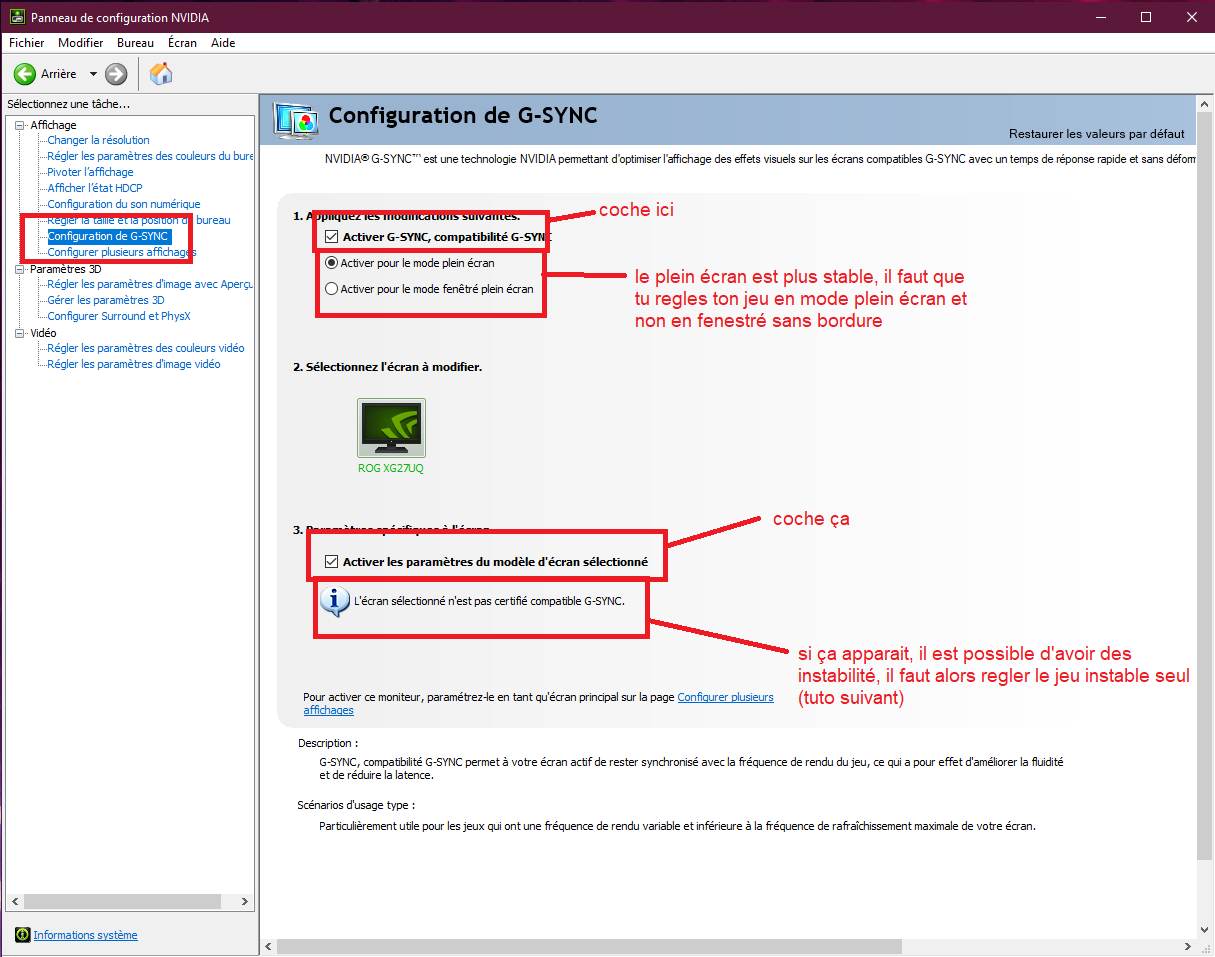Open the Informations système link
Viewport: 1215px width, 957px height.
click(x=86, y=935)
